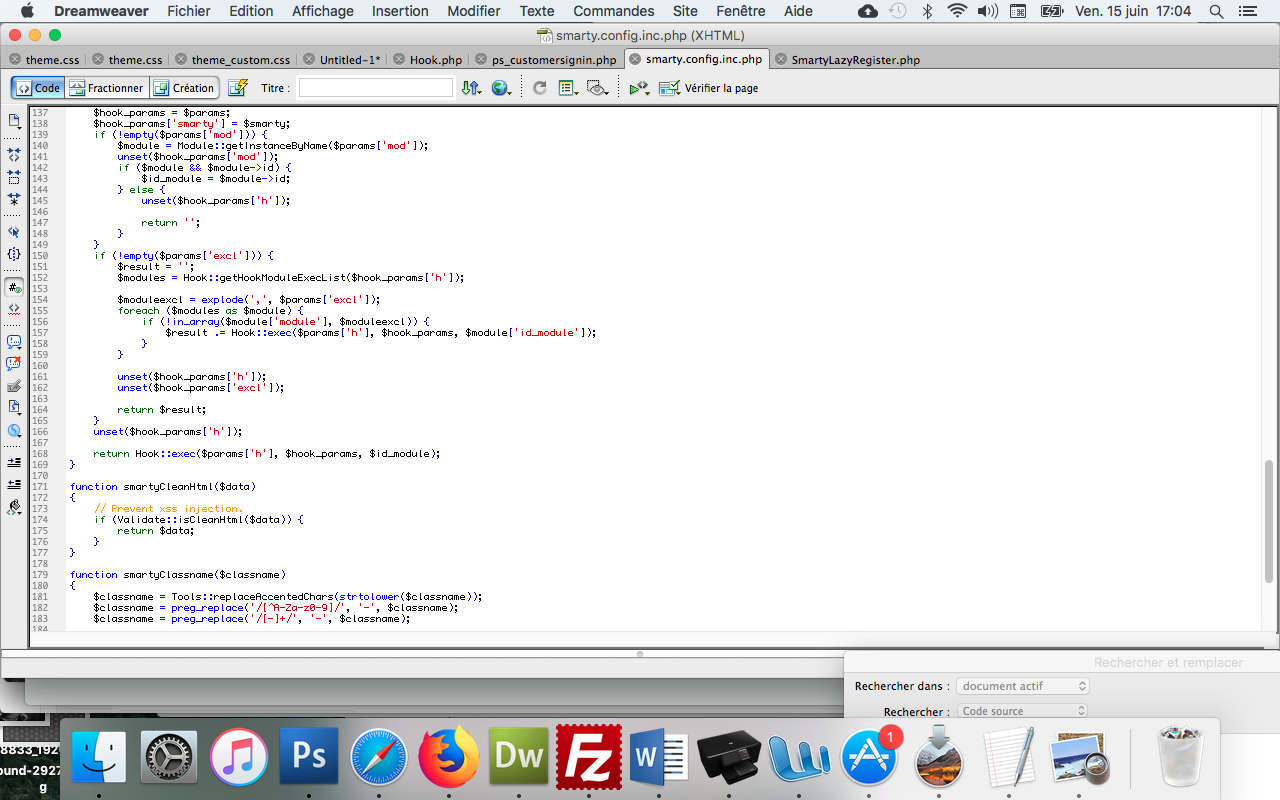Open the Commandes menu
This screenshot has width=1280, height=800.
pos(614,11)
